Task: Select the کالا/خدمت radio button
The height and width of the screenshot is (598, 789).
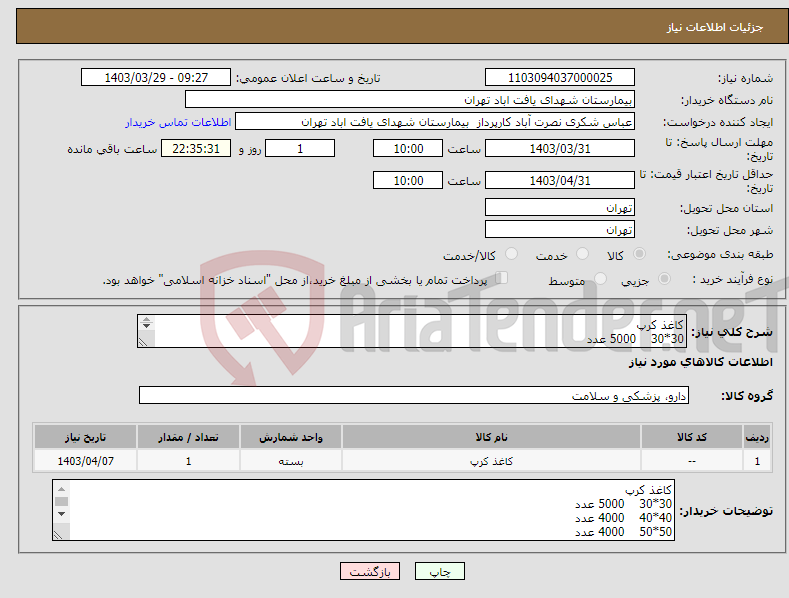Action: point(511,254)
